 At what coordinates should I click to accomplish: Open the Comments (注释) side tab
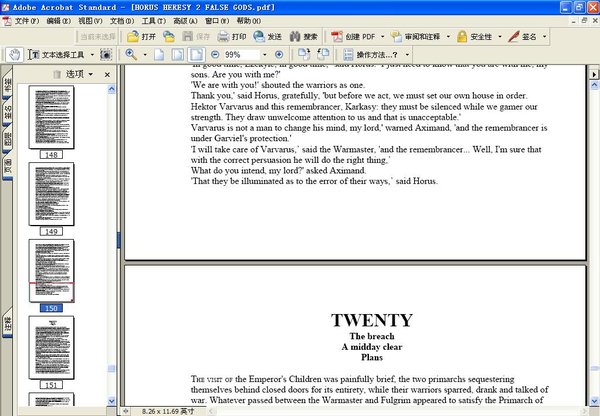[x=7, y=324]
